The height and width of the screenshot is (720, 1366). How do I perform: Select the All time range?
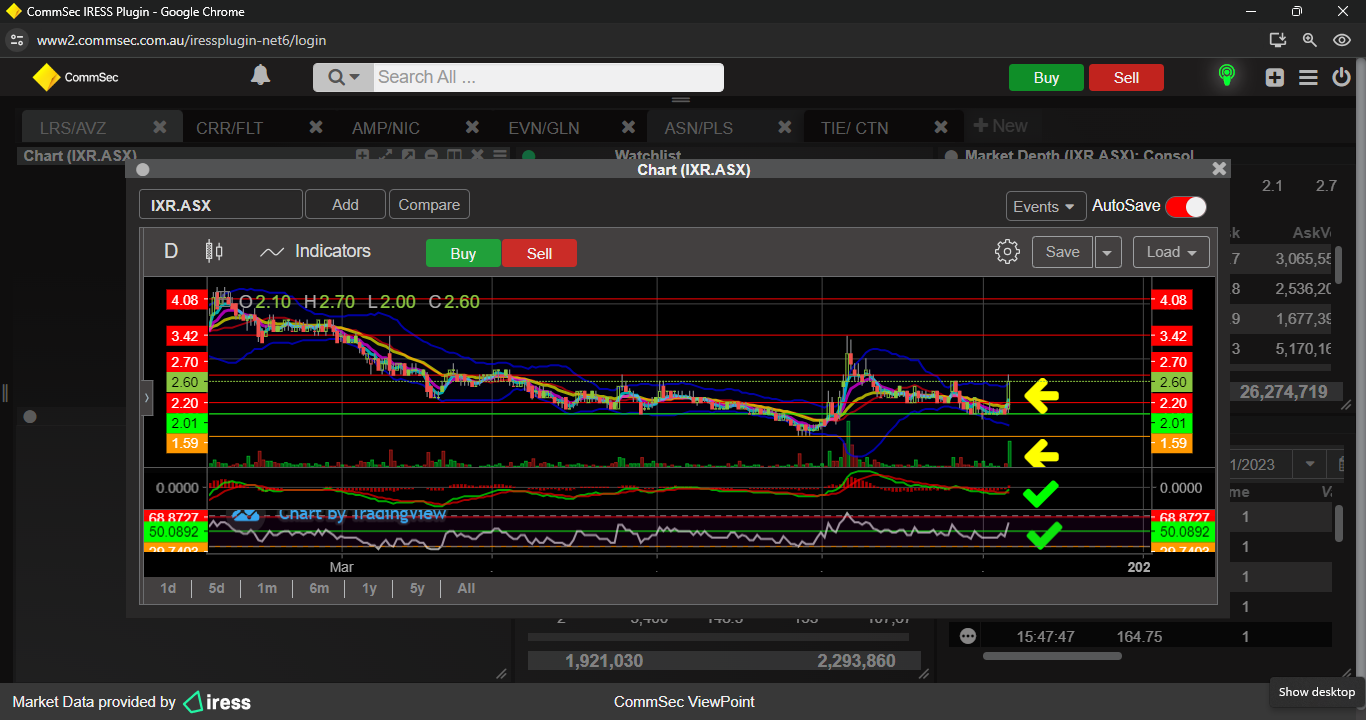pyautogui.click(x=466, y=588)
